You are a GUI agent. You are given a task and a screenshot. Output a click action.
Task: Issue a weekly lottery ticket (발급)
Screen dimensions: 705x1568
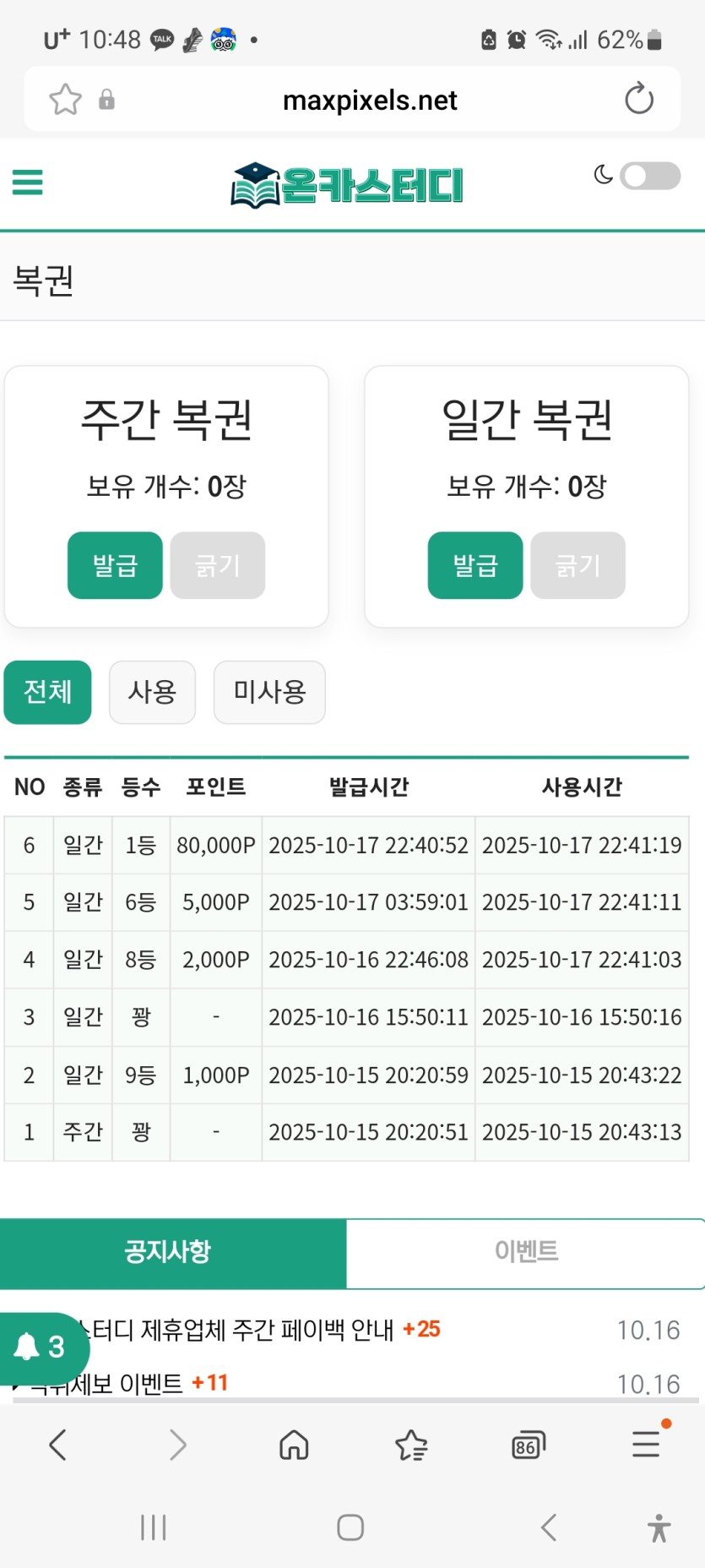pos(115,565)
